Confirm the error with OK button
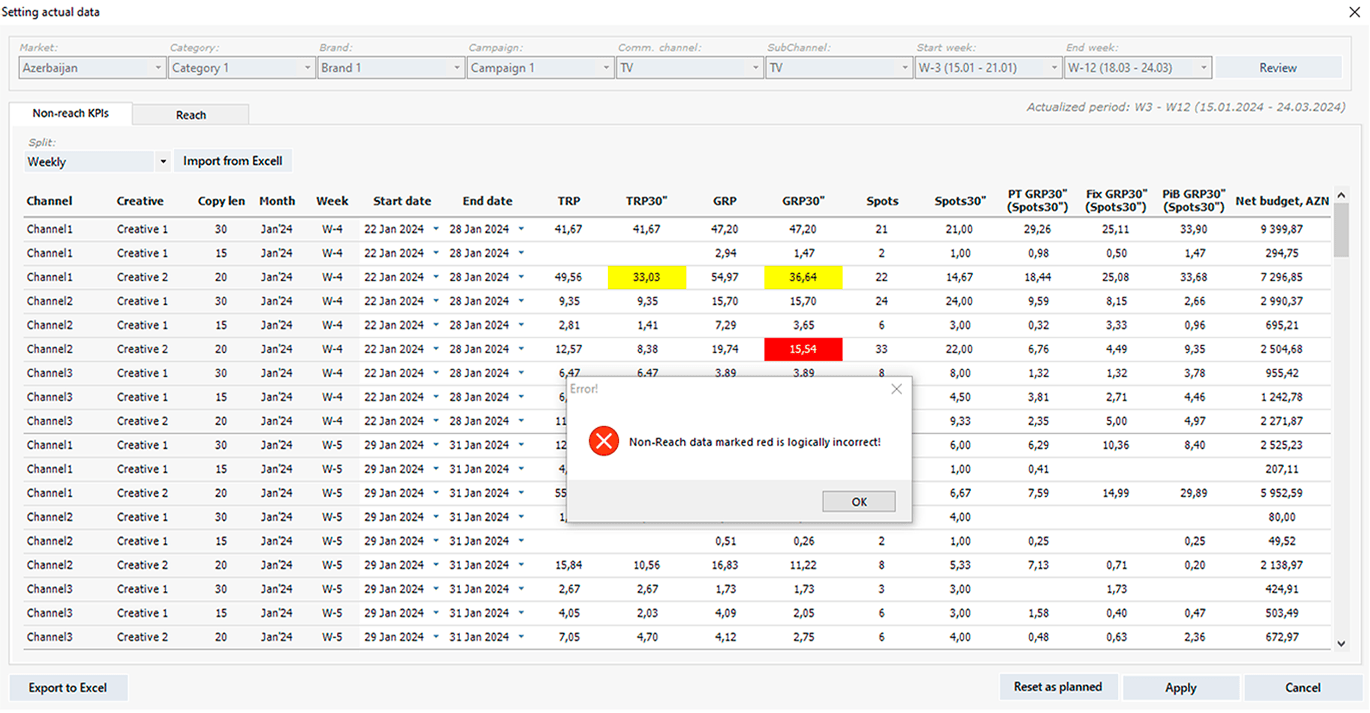The width and height of the screenshot is (1370, 713). [x=859, y=502]
